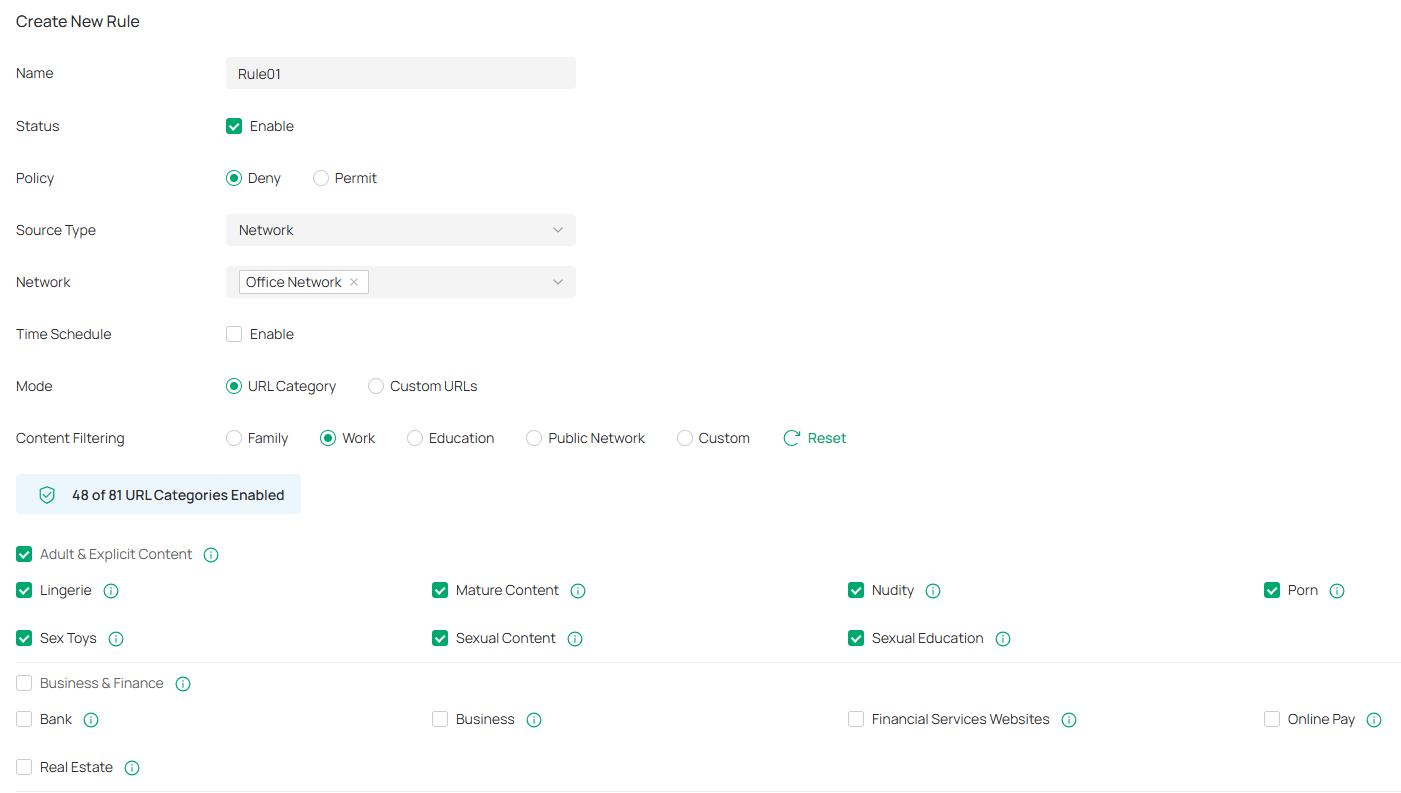1401x793 pixels.
Task: Click the info icon next to Online Pay
Action: click(x=1375, y=719)
